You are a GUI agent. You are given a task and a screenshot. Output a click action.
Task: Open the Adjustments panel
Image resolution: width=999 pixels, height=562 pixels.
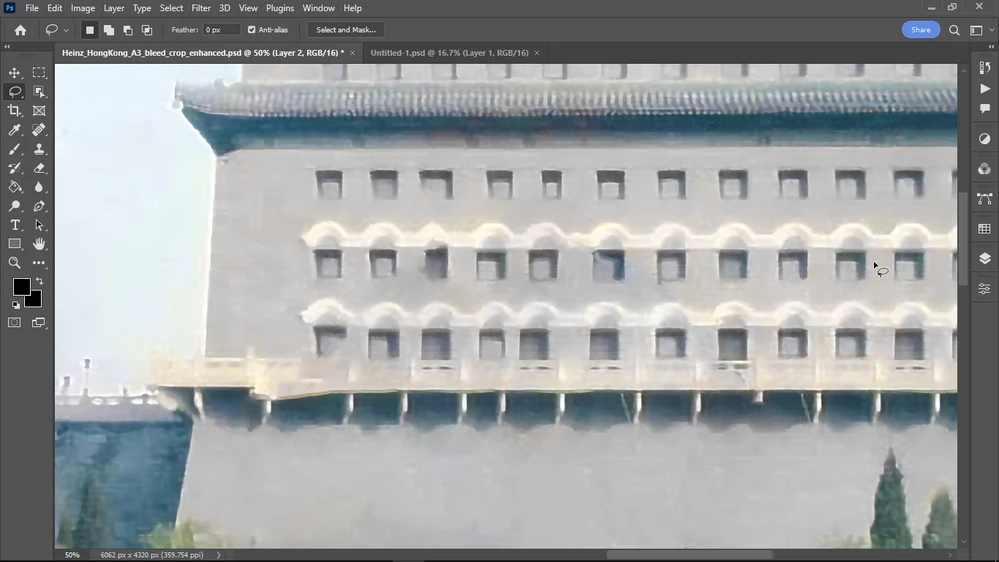point(984,139)
